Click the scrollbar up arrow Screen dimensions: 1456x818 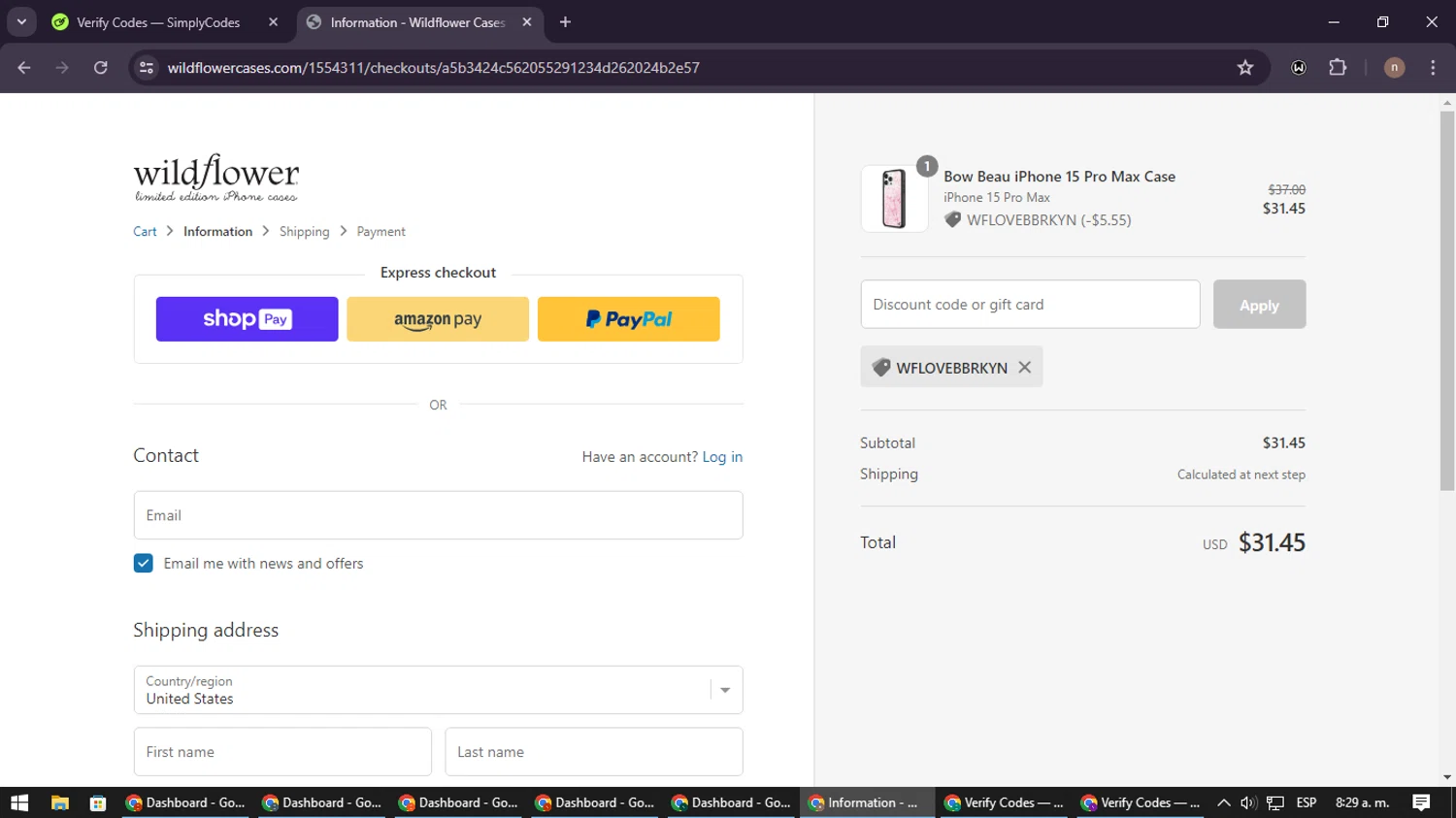1447,102
